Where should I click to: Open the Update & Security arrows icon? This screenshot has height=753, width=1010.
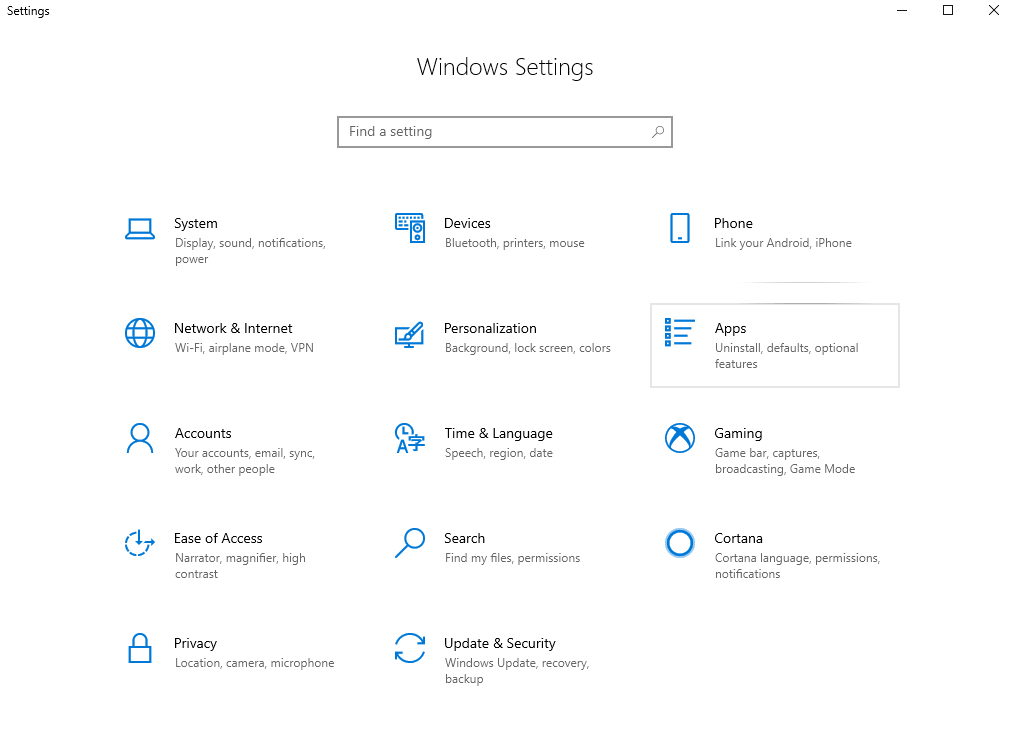point(410,648)
